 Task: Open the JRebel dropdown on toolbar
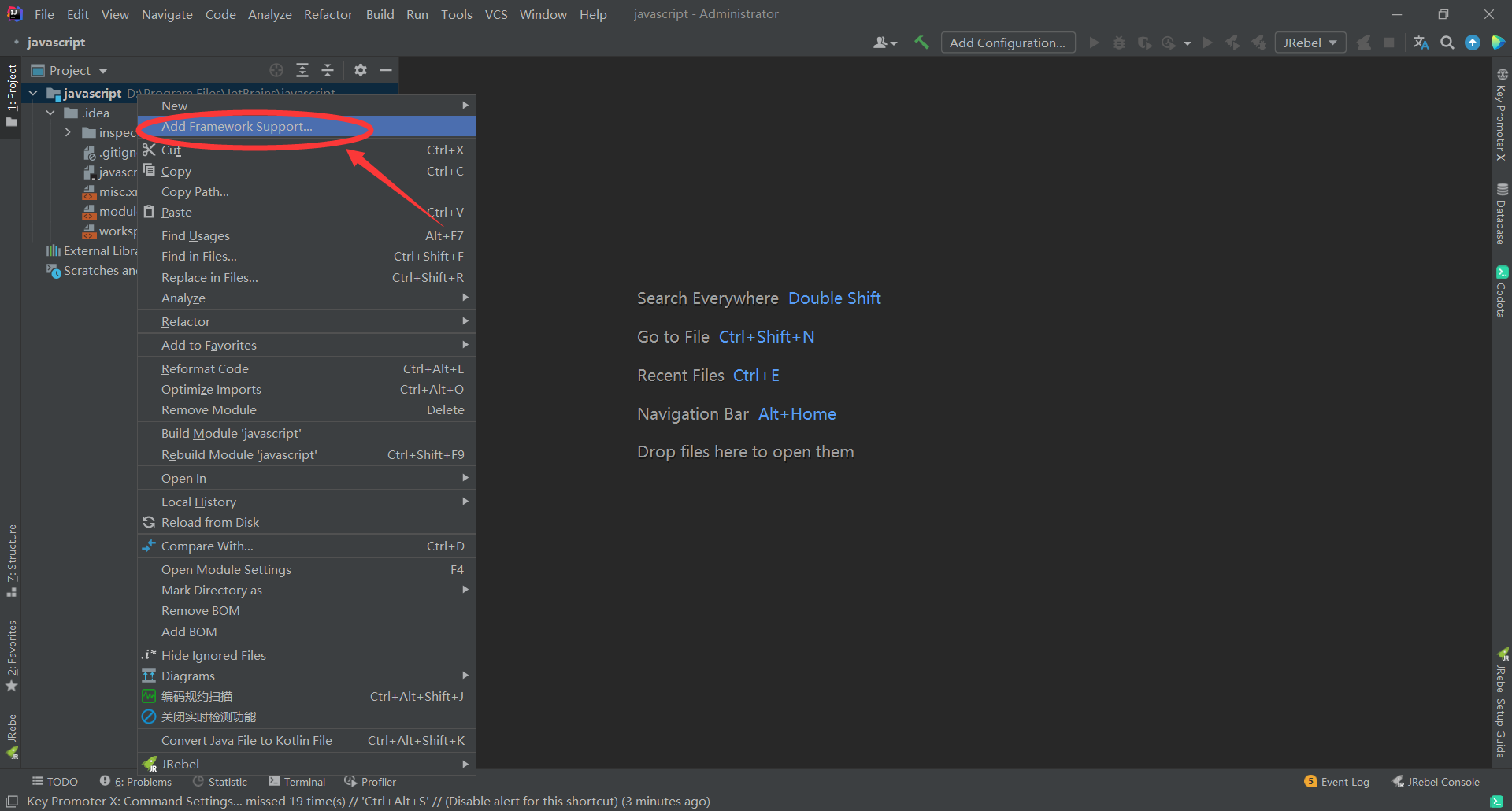(x=1309, y=43)
